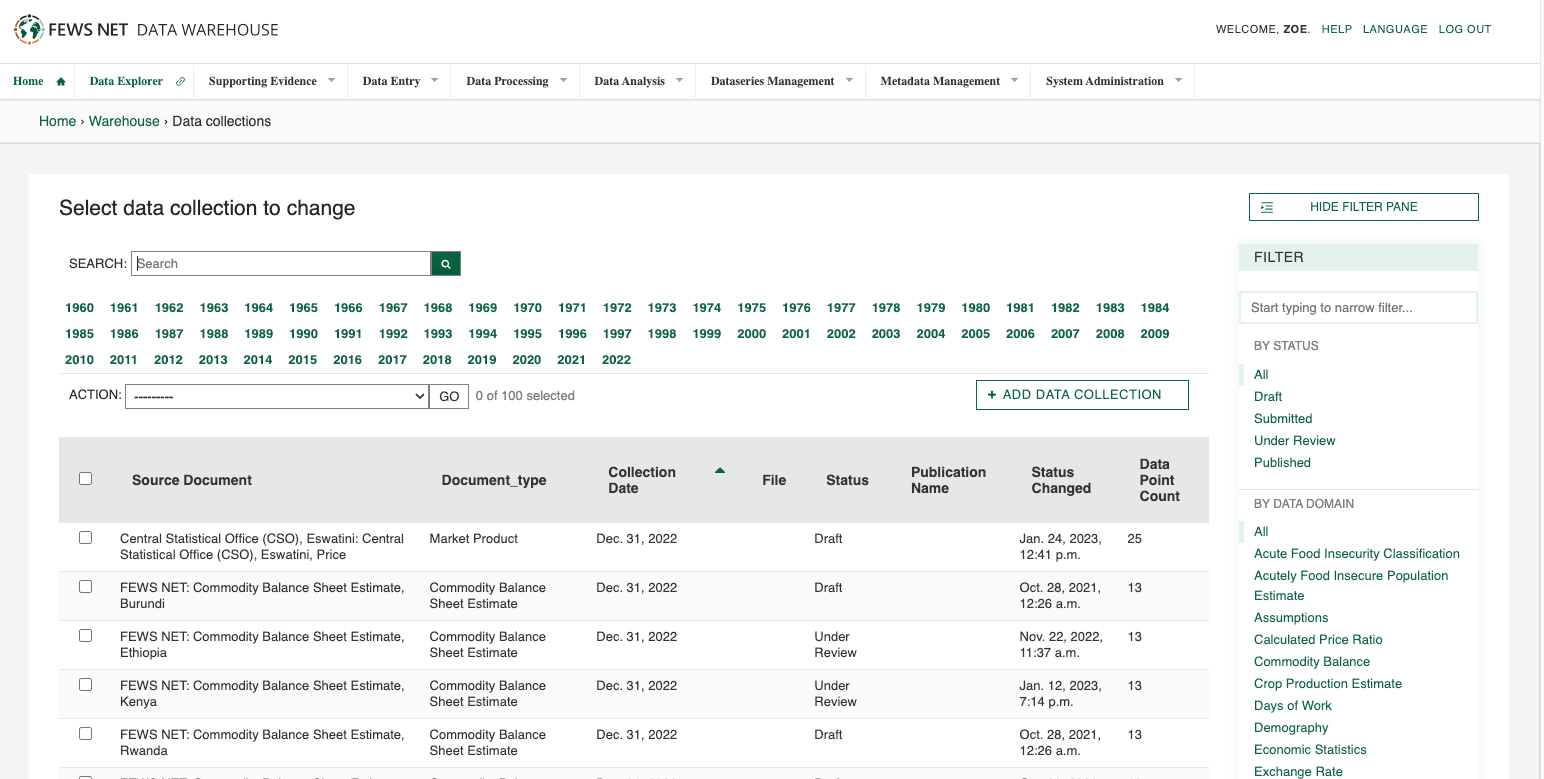Select Commodity Balance domain filter

1312,662
